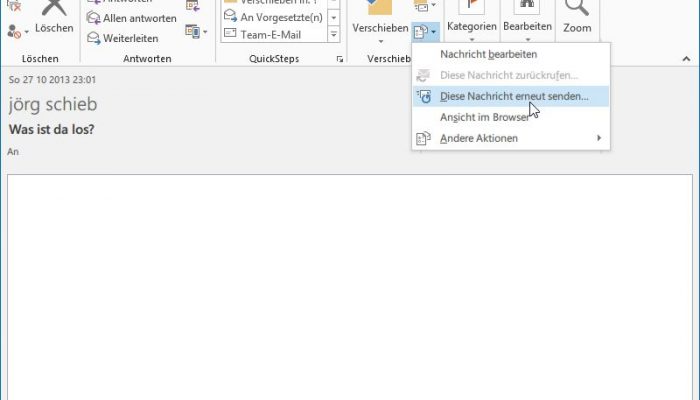The image size is (700, 400).
Task: Open the Bearbeiten binoculars dropdown
Action: [x=527, y=21]
